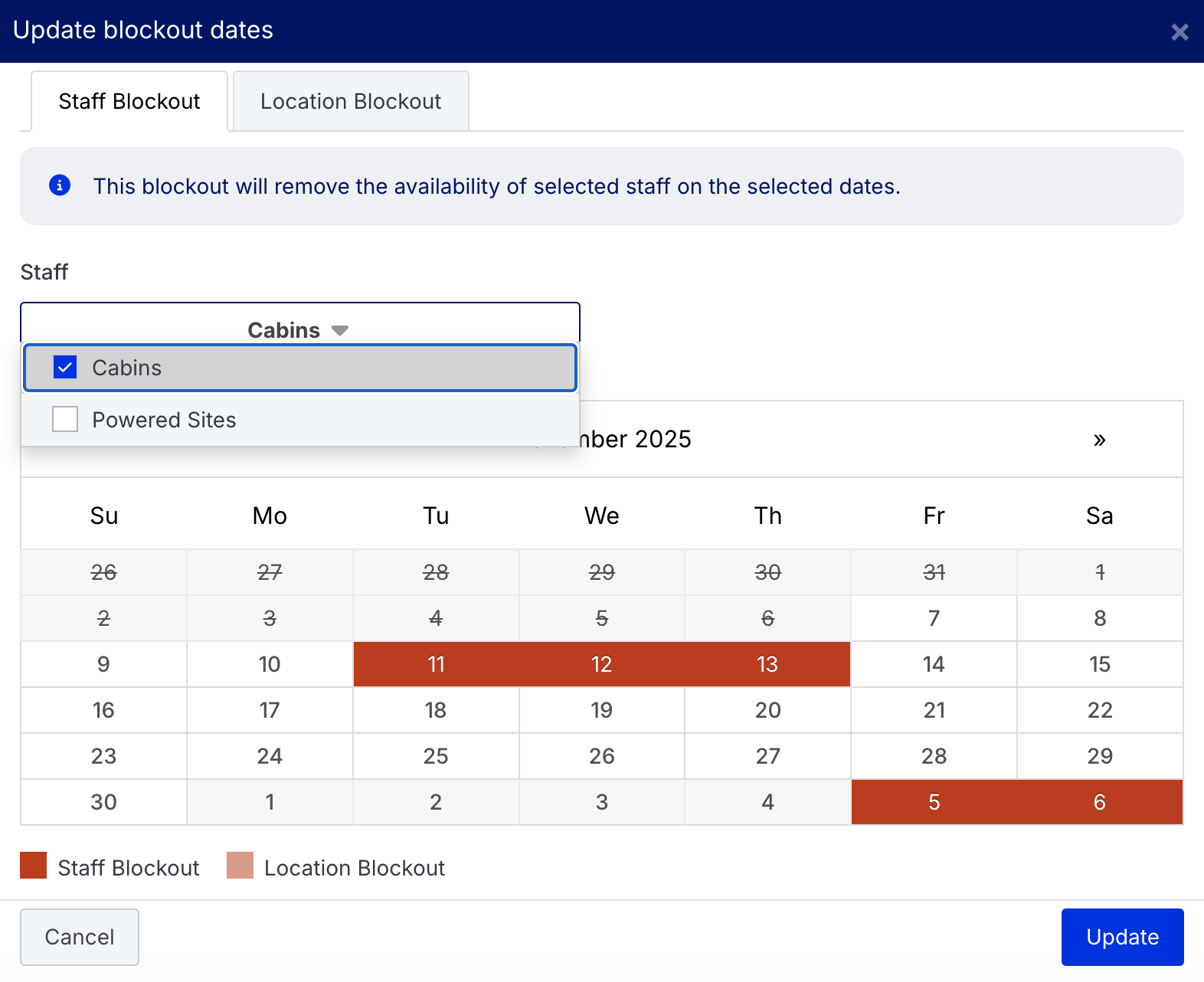Image resolution: width=1204 pixels, height=982 pixels.
Task: Select blocked date 11 on calendar
Action: tap(436, 664)
